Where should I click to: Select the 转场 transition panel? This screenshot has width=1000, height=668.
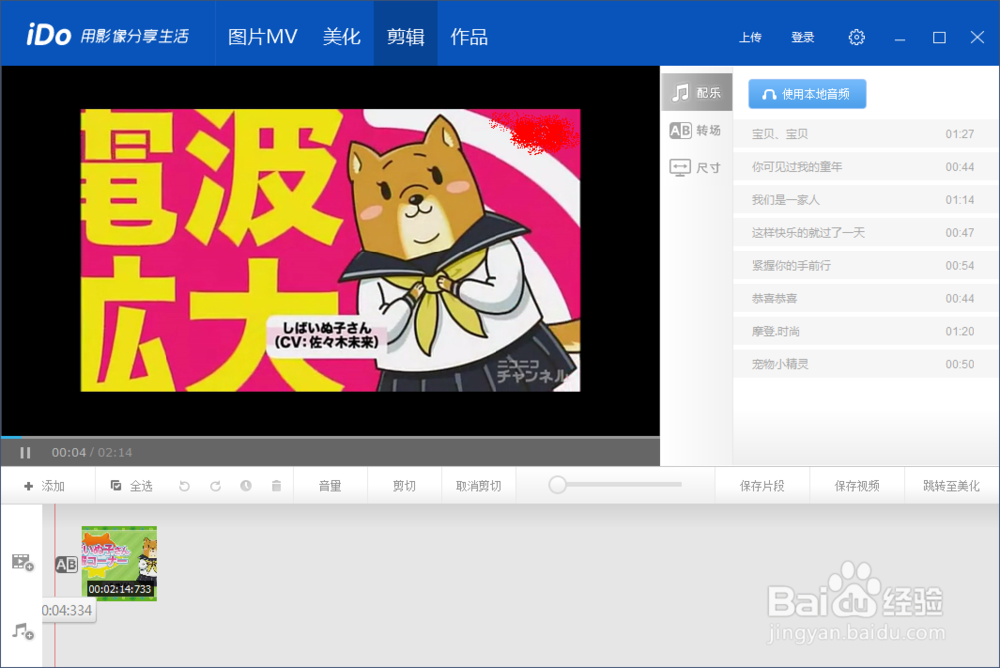tap(696, 130)
